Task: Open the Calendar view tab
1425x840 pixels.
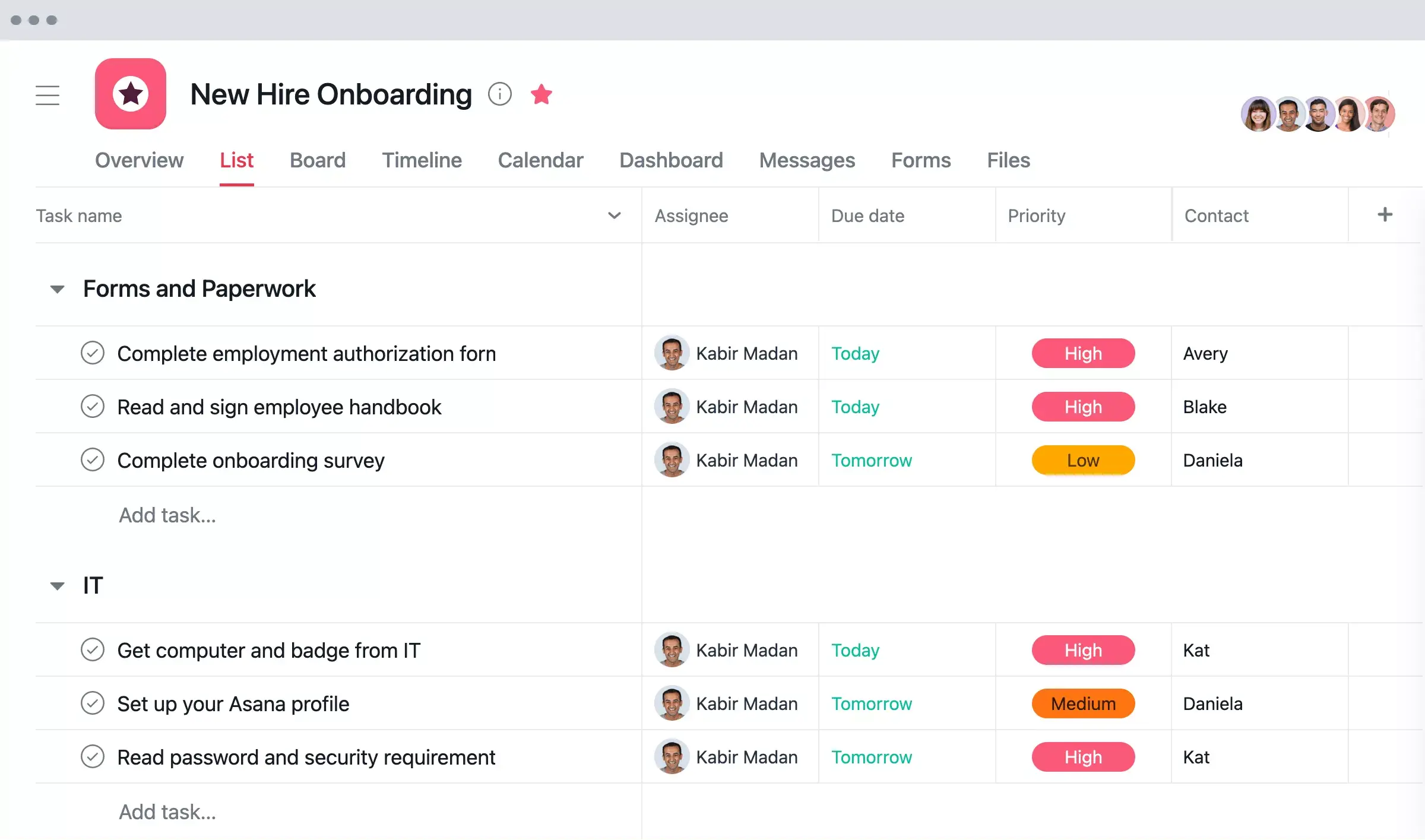Action: click(x=541, y=159)
